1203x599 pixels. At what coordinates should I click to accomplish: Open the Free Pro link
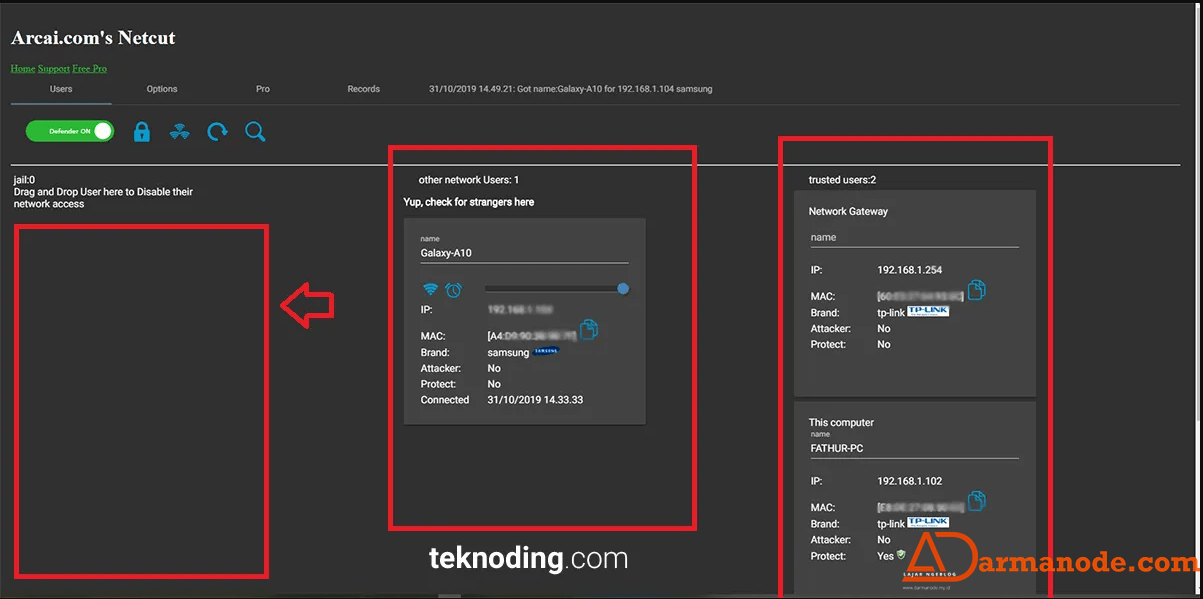90,69
